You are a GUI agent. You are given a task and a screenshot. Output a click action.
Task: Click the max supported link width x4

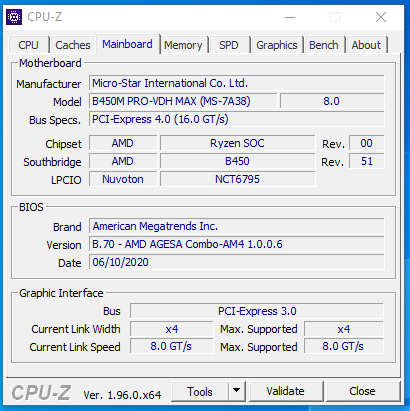pyautogui.click(x=344, y=329)
